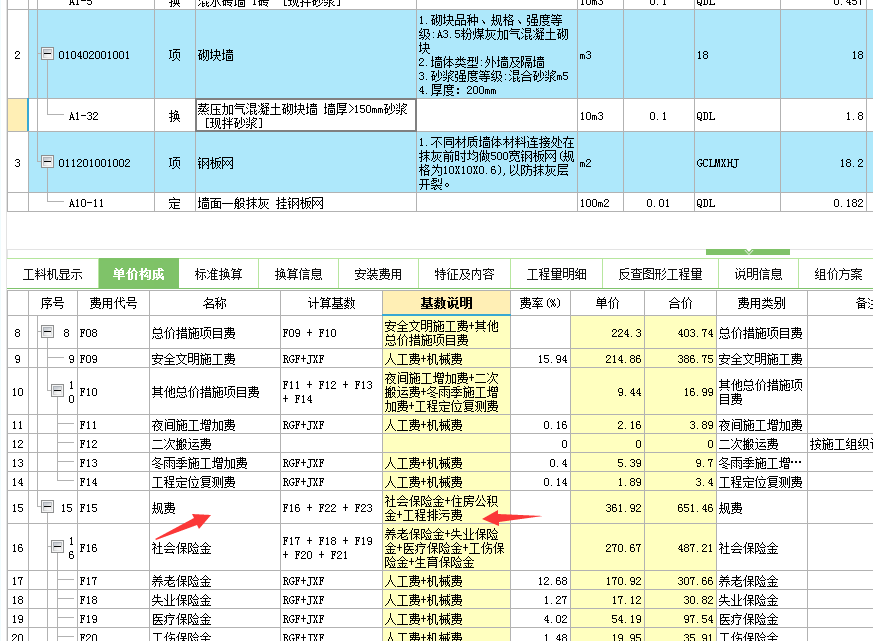
Task: Click the 100m2 unit cell of A10-11
Action: [x=600, y=203]
